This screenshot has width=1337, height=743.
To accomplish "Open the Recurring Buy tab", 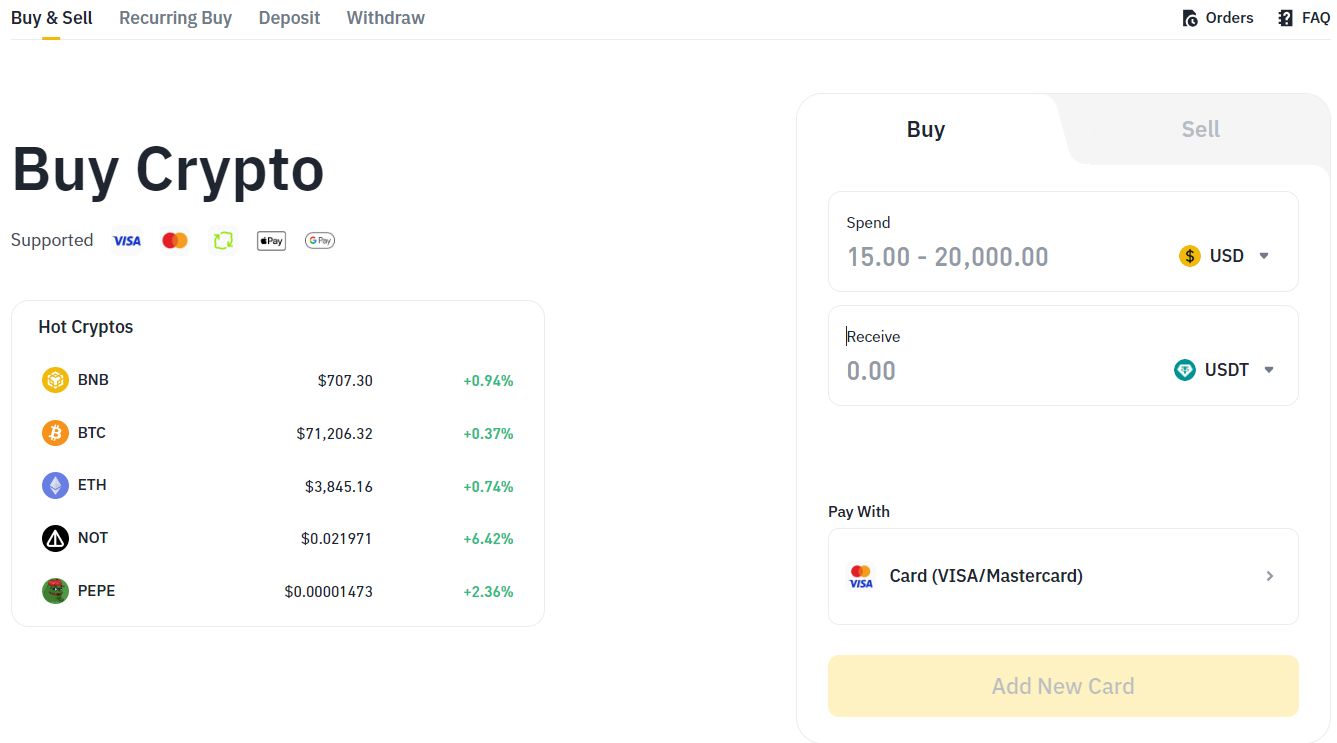I will [175, 18].
